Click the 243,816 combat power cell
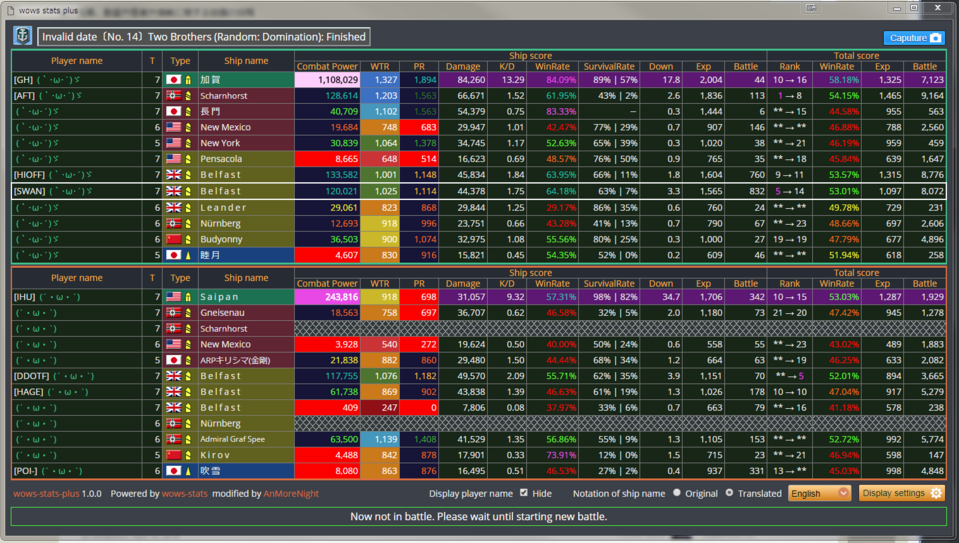This screenshot has width=959, height=543. pyautogui.click(x=327, y=297)
